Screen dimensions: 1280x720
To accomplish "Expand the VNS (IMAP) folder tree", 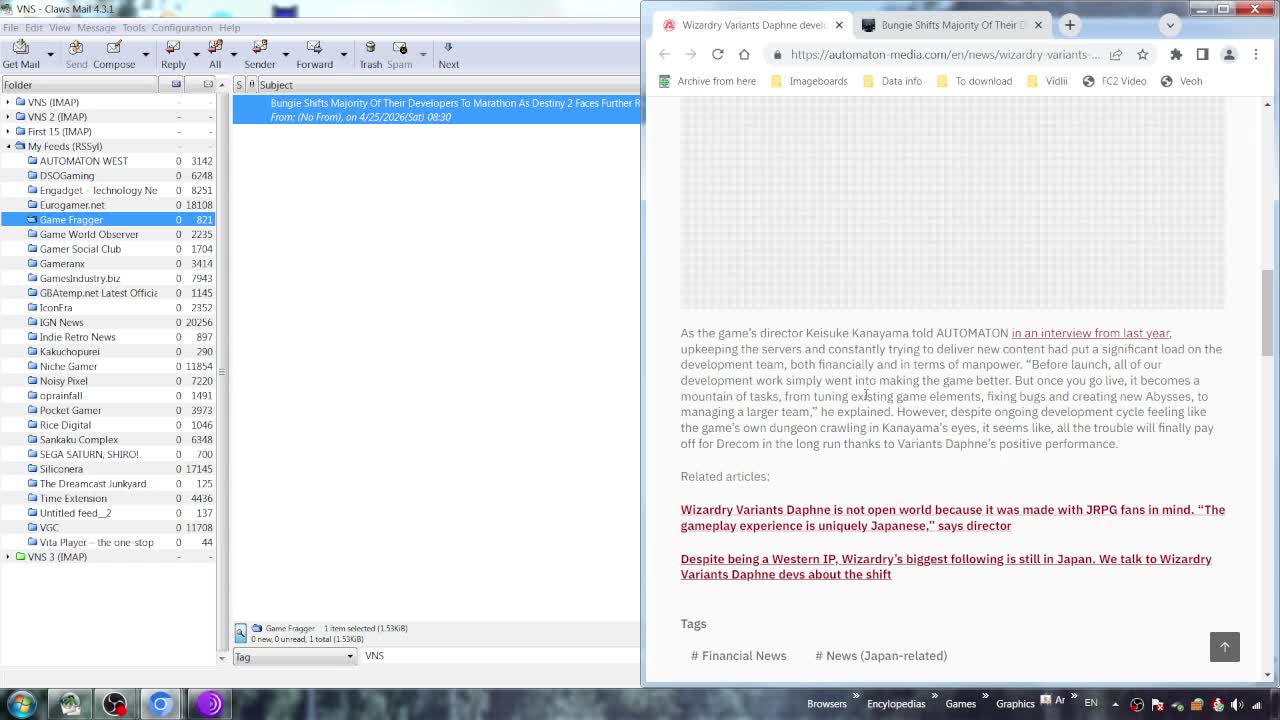I will (8, 102).
